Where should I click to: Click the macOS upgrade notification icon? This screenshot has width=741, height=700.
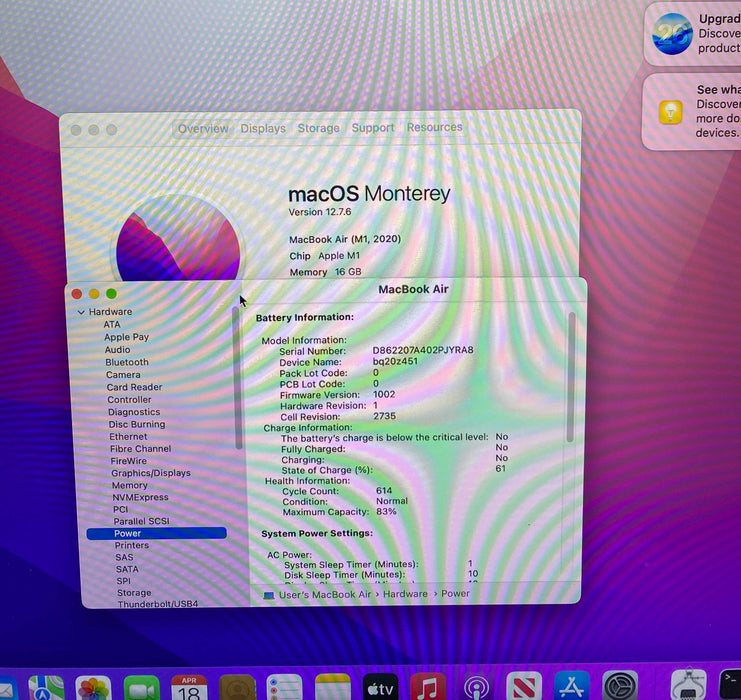tap(672, 34)
